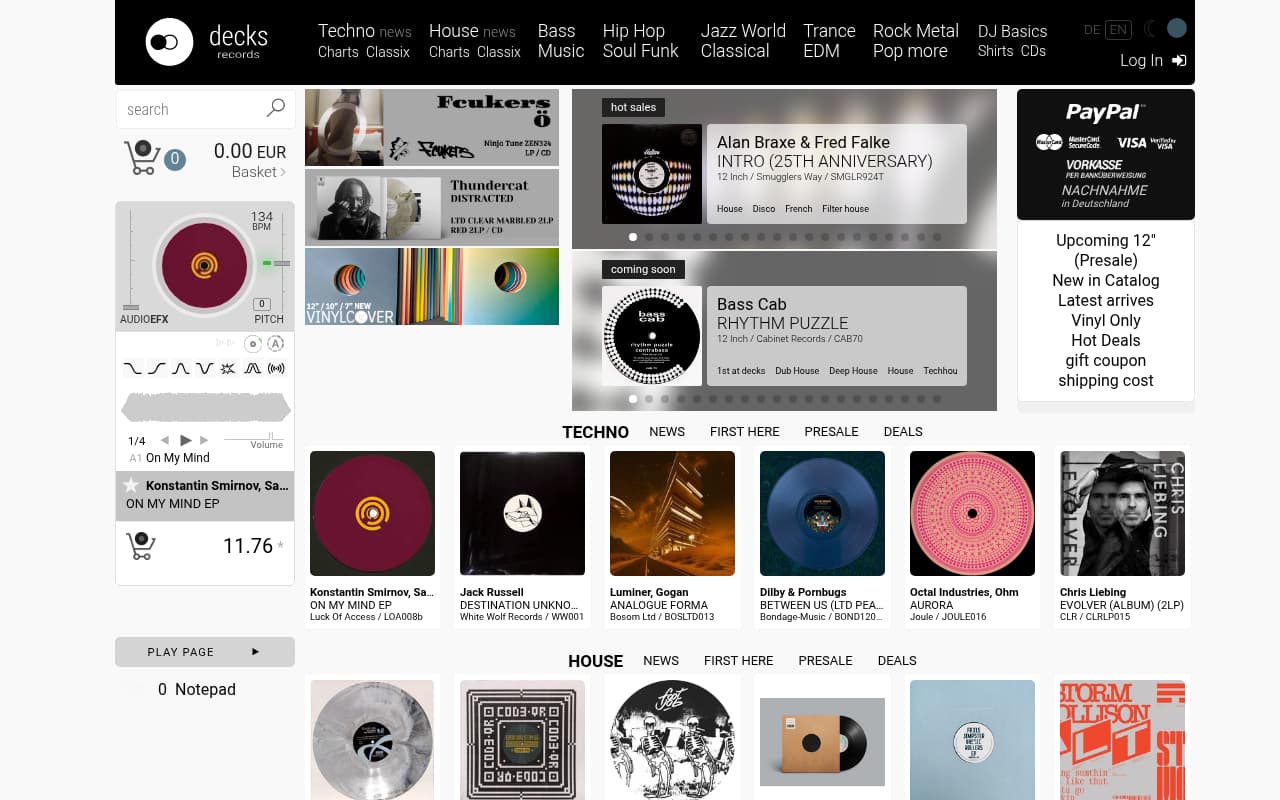Image resolution: width=1280 pixels, height=800 pixels.
Task: Toggle the auto-play A circle icon
Action: pyautogui.click(x=276, y=344)
